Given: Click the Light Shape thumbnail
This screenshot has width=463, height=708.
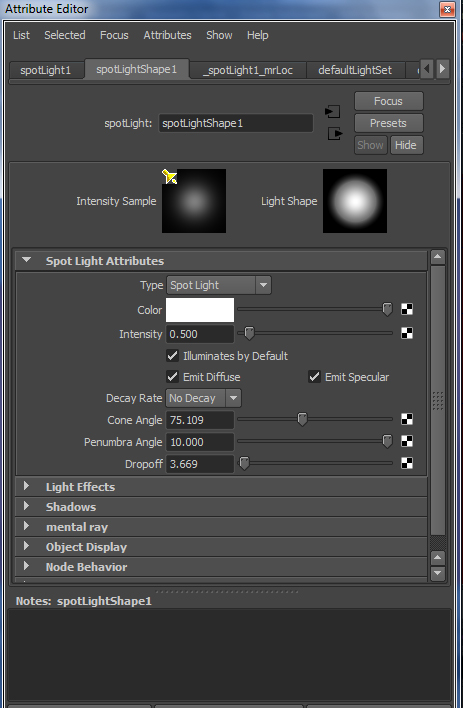Looking at the screenshot, I should [355, 201].
